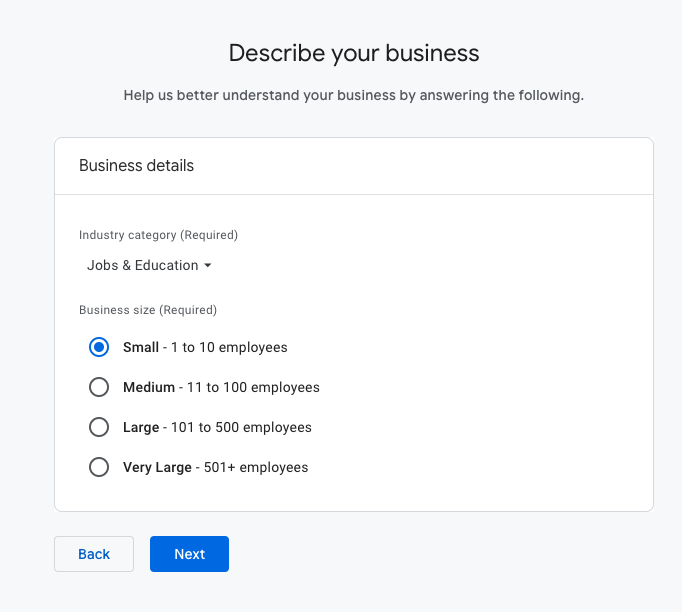Click the bold 'Very Large' option label
Image resolution: width=682 pixels, height=612 pixels.
pyautogui.click(x=157, y=467)
